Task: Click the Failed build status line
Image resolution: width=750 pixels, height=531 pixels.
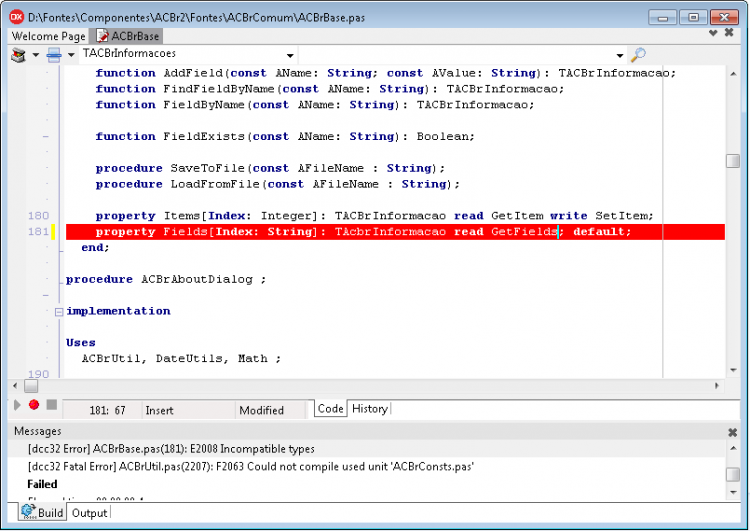Action: click(x=42, y=484)
